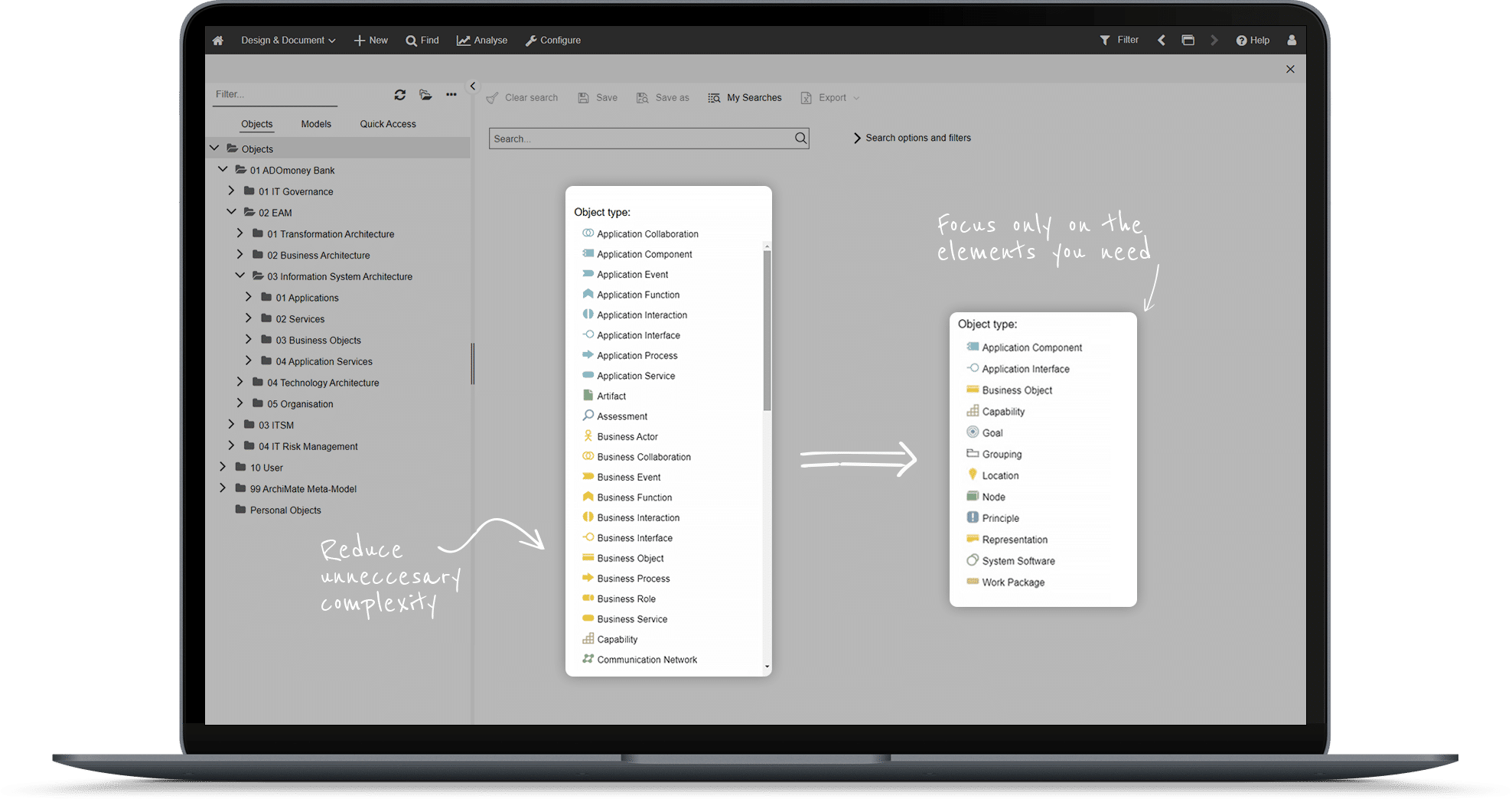Select Business Actor in the object type list
Viewport: 1512px width, 799px height.
coord(627,436)
